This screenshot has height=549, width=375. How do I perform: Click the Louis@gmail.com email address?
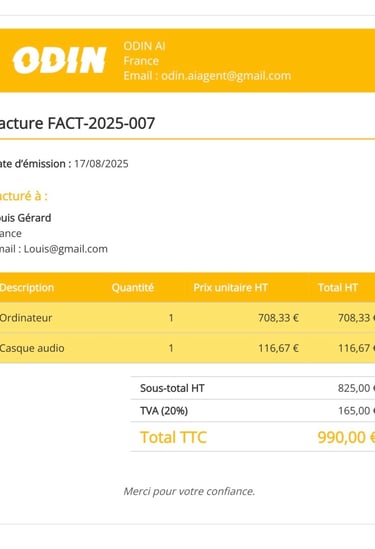[x=65, y=249]
